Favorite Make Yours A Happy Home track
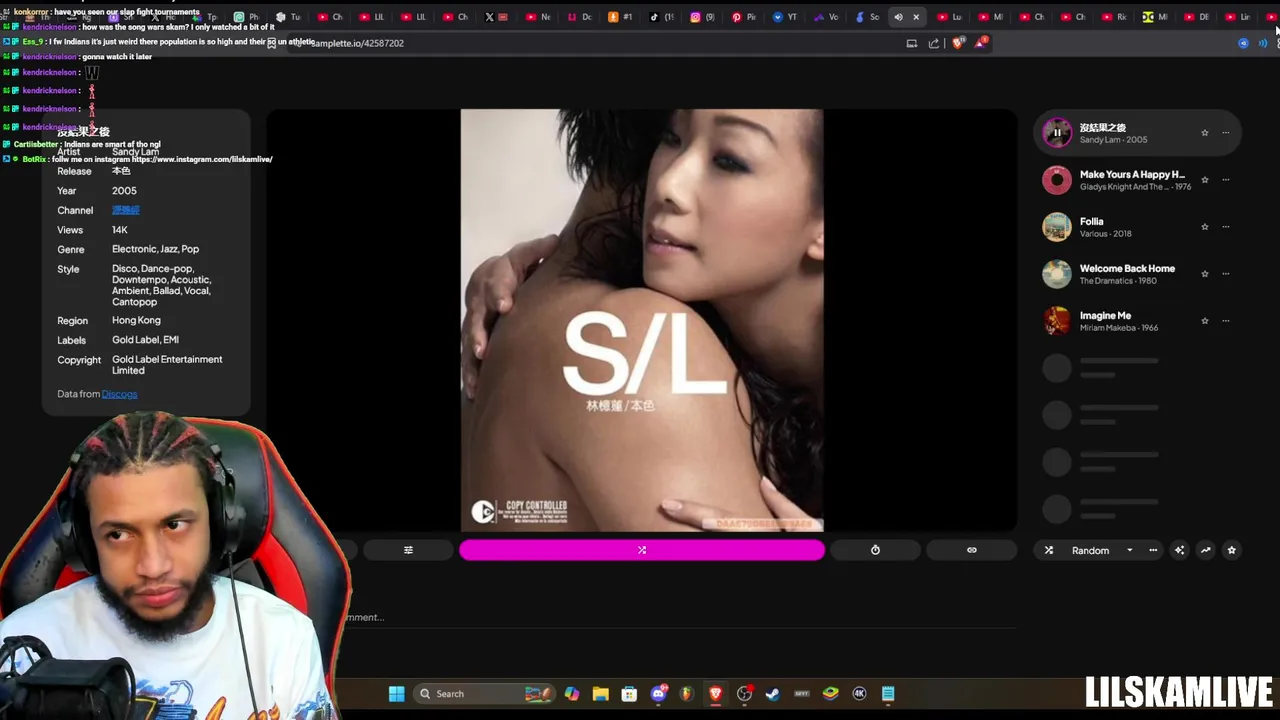Viewport: 1280px width, 720px height. [1205, 180]
